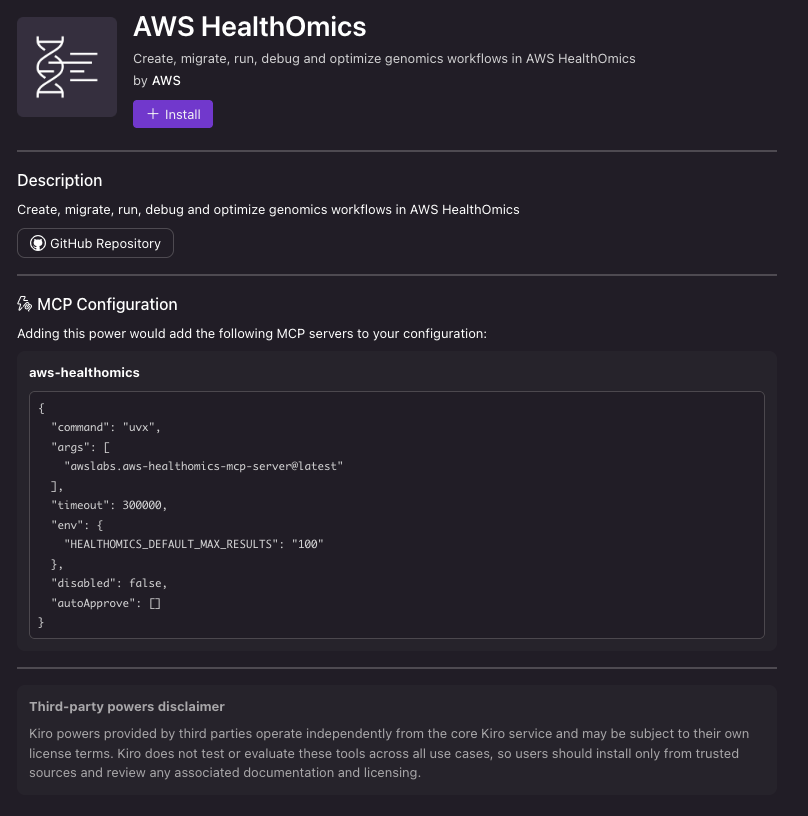The width and height of the screenshot is (808, 816).
Task: Click the Description section heading
Action: coord(59,180)
